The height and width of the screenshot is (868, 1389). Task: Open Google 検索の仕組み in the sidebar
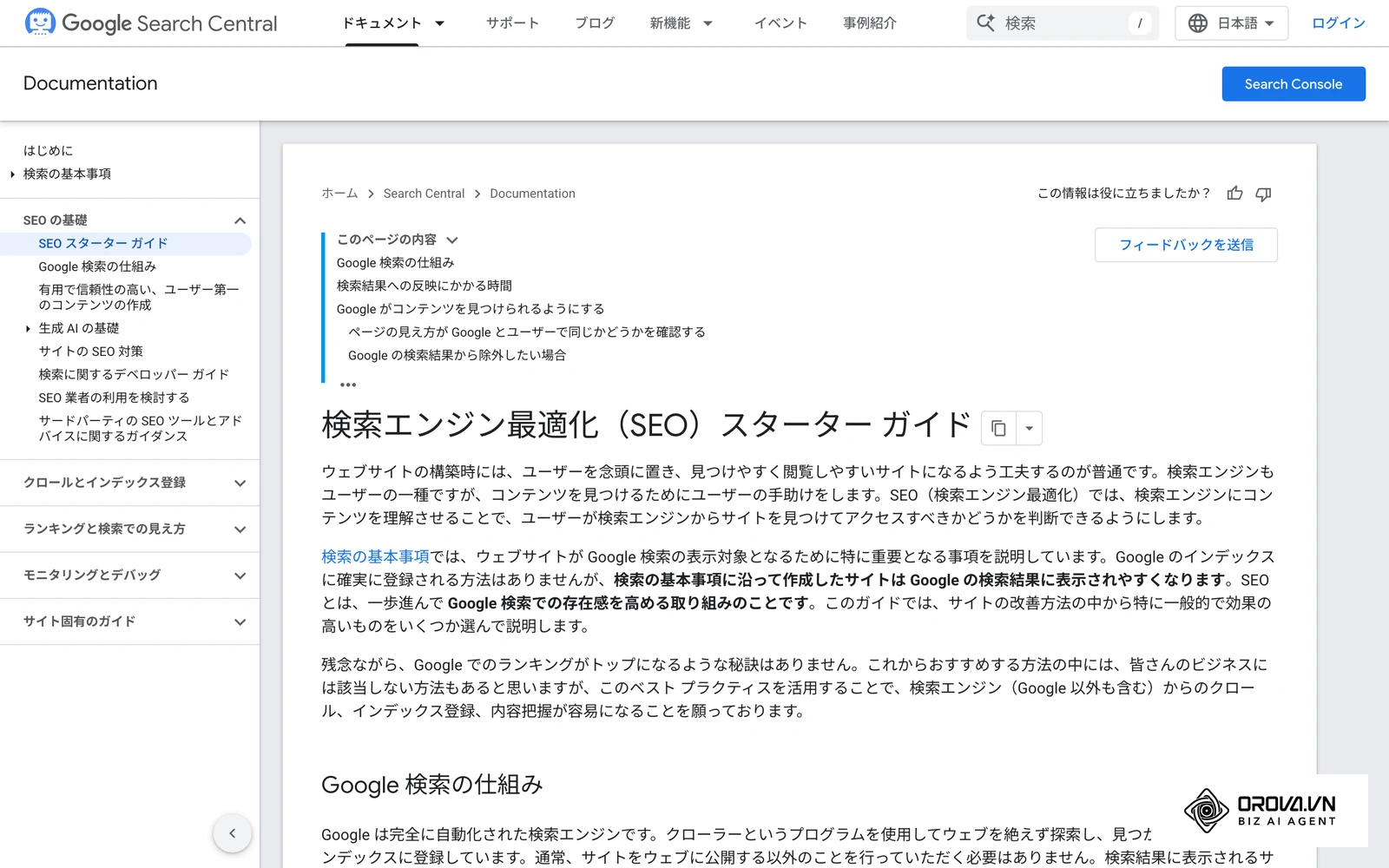click(97, 267)
